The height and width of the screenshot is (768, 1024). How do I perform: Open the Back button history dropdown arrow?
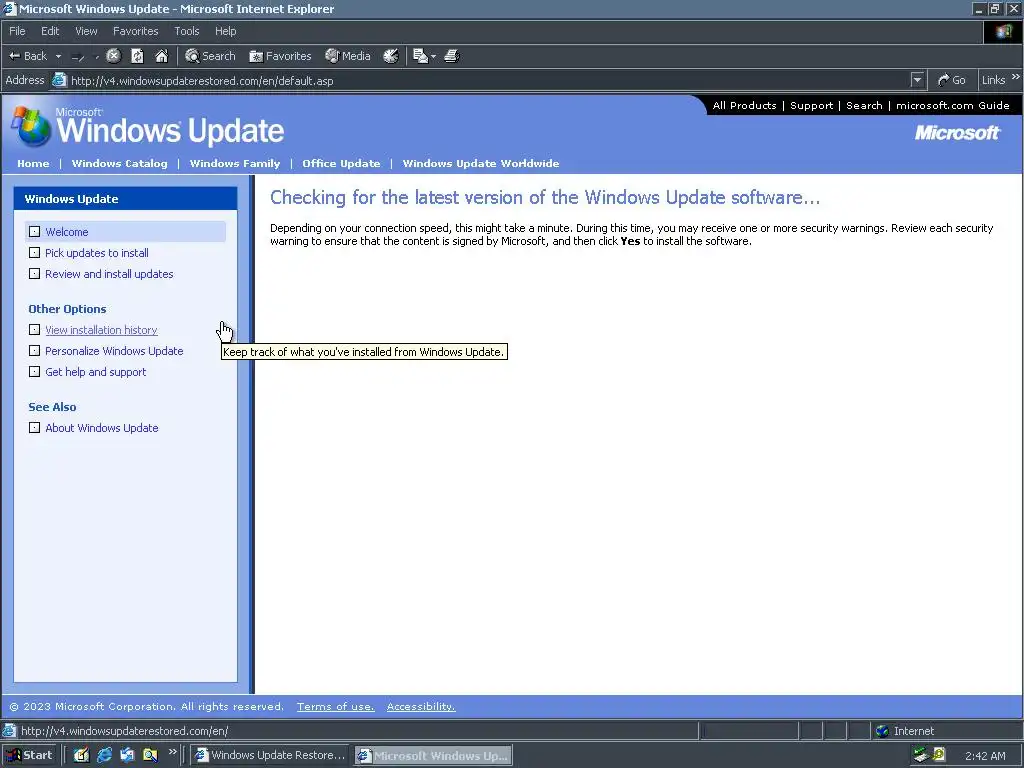point(58,56)
